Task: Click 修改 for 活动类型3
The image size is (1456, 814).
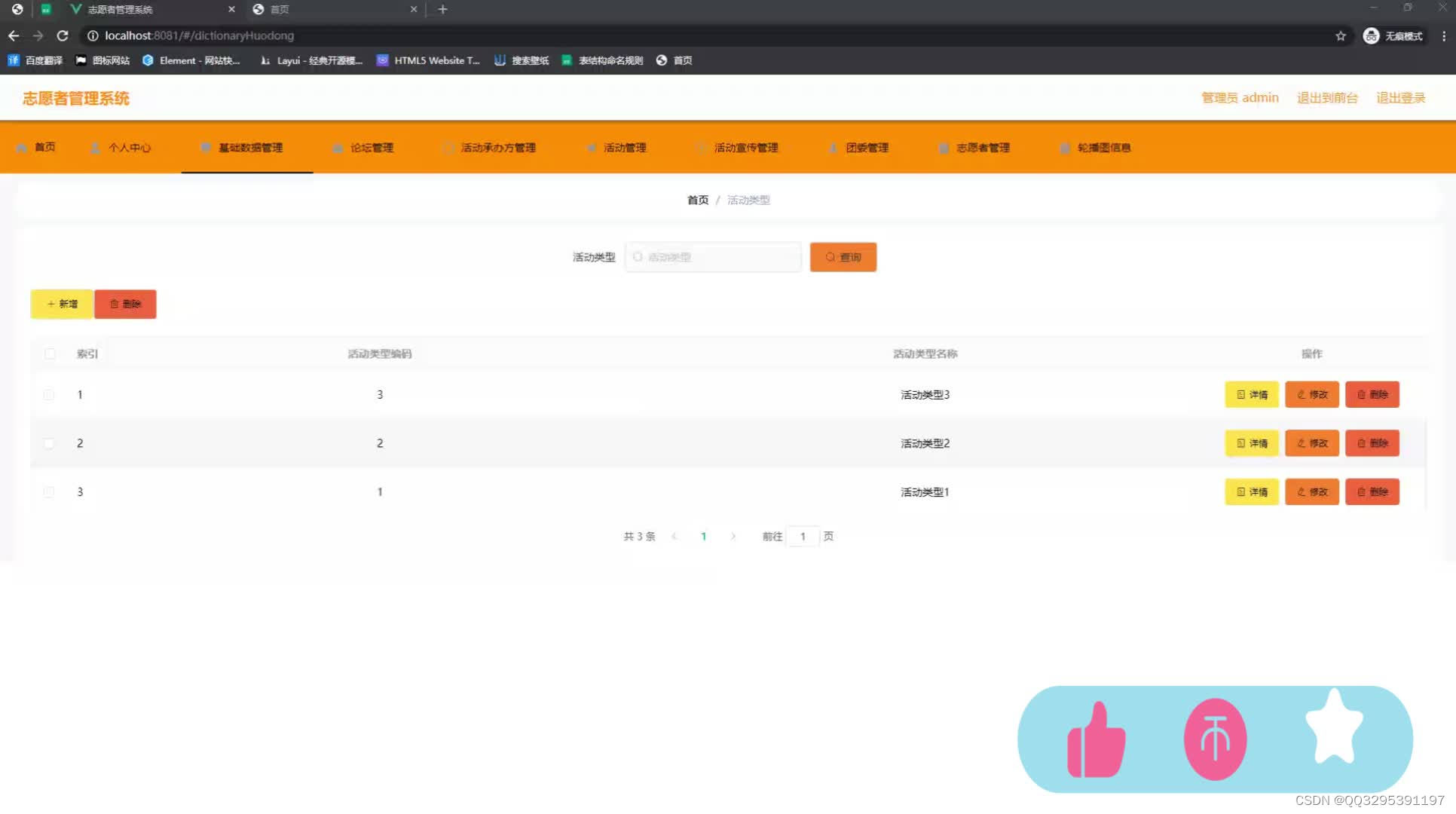Action: [1312, 394]
